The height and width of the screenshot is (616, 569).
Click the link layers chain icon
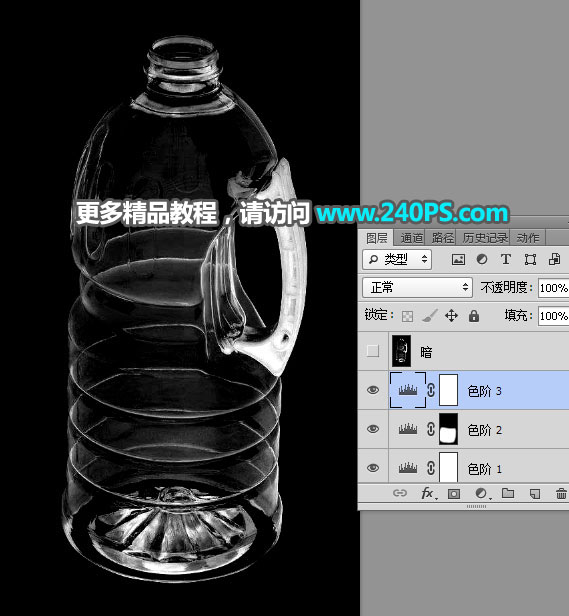pos(400,493)
